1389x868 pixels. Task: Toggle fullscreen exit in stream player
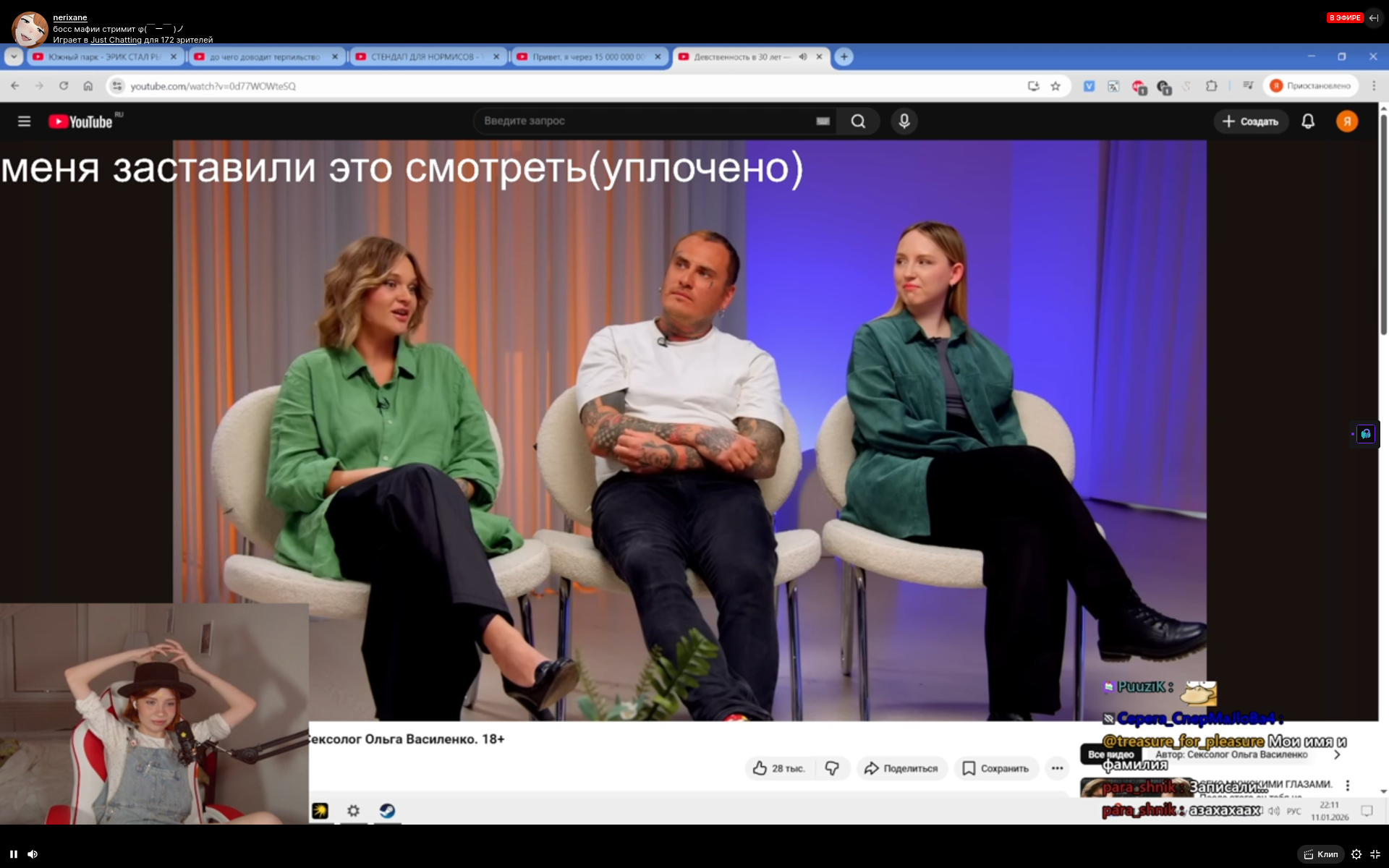[x=1375, y=854]
